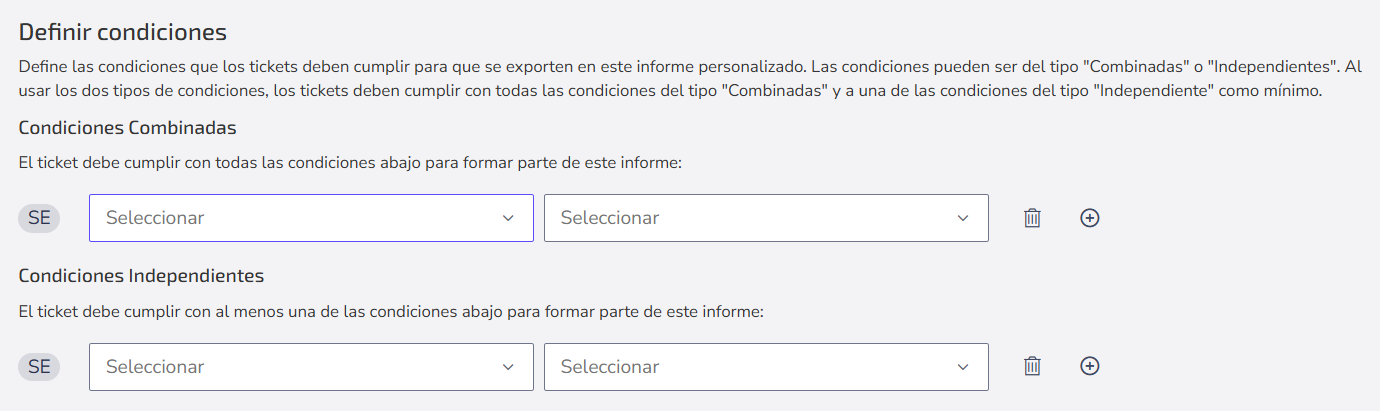Screen dimensions: 1380x411
Task: Delete the Condiciones Independientes condition row
Action: pyautogui.click(x=1032, y=367)
